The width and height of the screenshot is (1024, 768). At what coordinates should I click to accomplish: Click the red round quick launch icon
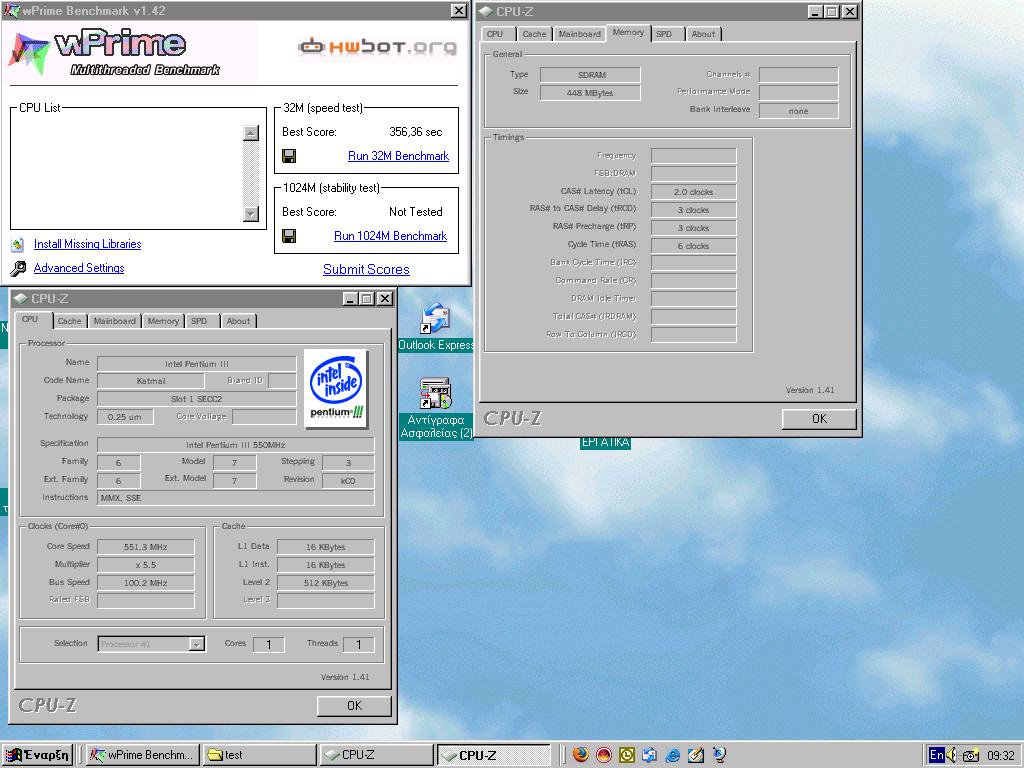pos(603,755)
